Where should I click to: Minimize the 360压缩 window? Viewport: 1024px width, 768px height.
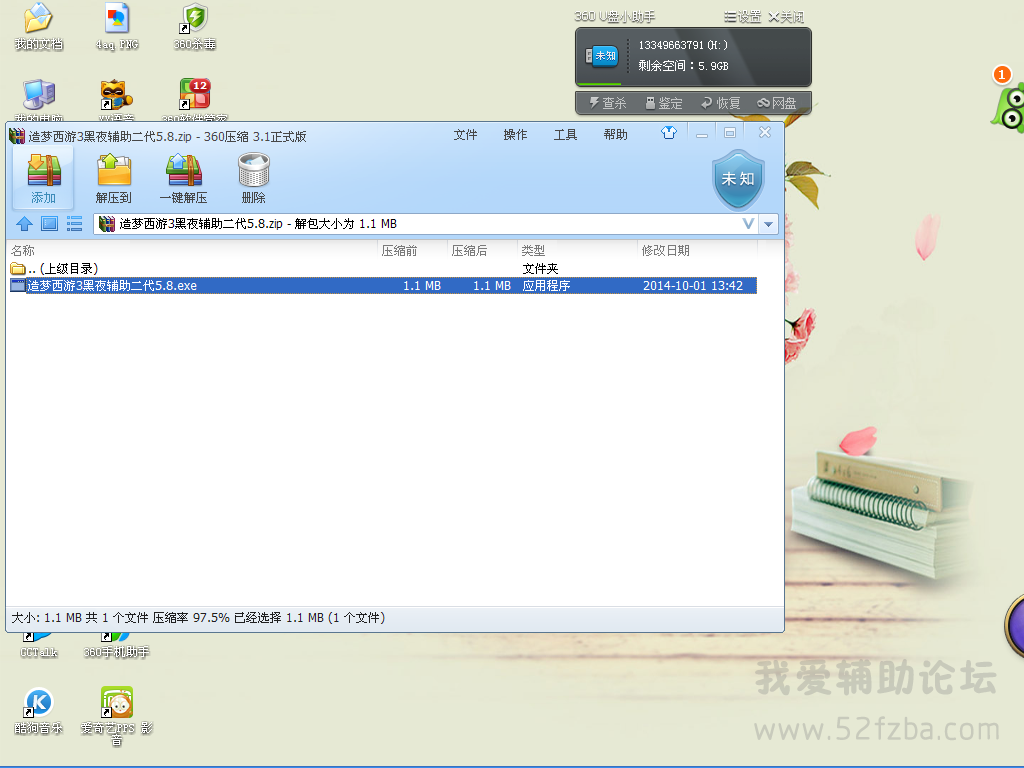point(702,133)
